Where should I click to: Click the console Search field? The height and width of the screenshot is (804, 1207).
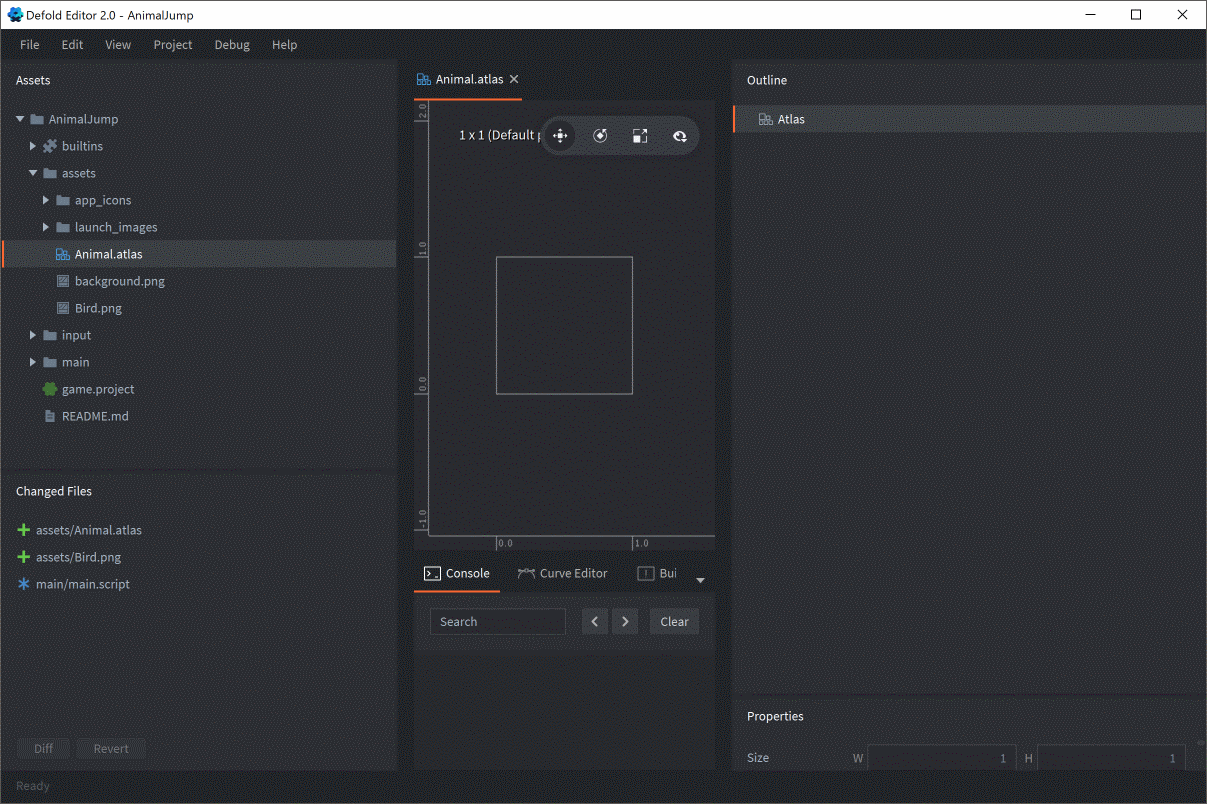tap(497, 622)
